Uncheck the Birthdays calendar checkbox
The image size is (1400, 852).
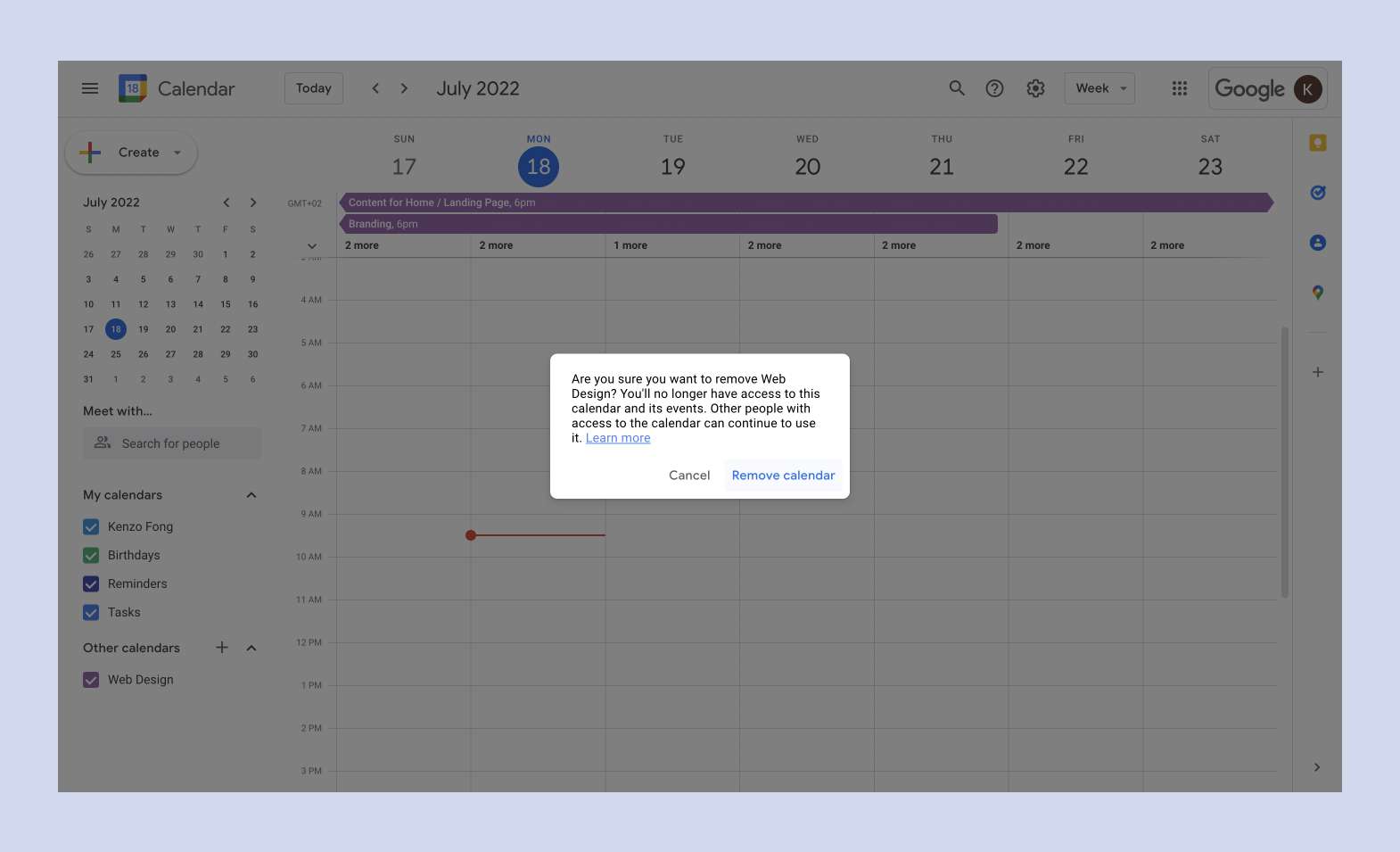(x=91, y=556)
